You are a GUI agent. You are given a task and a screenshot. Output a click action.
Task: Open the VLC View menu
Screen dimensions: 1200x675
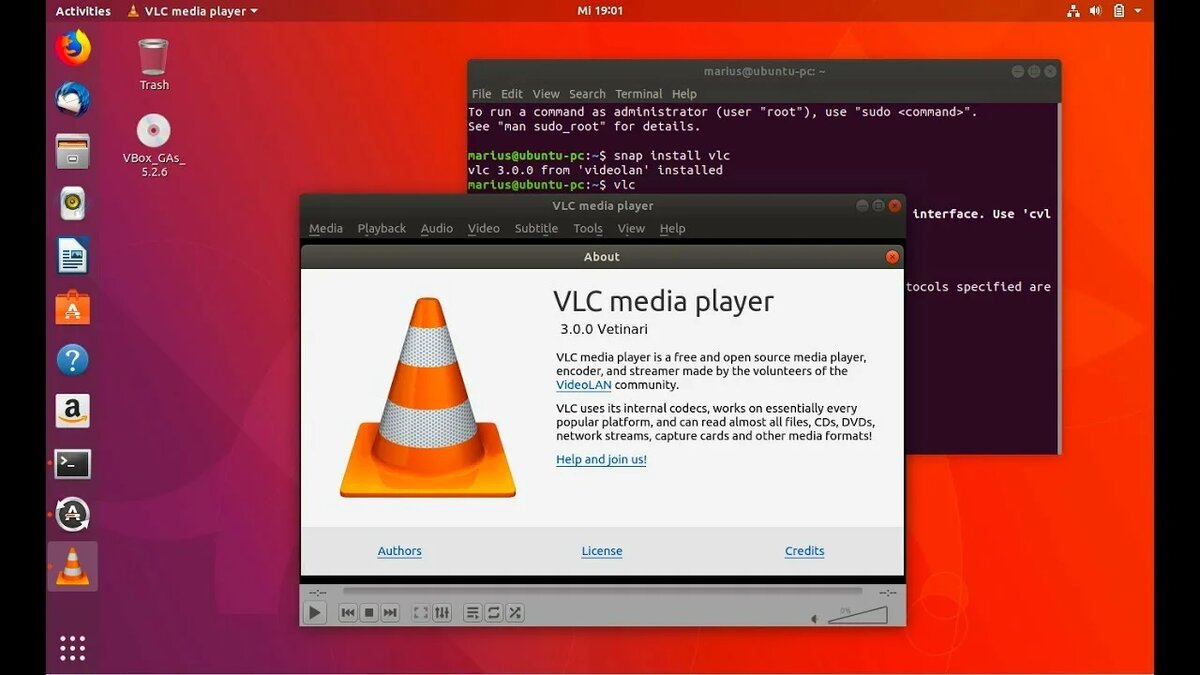pyautogui.click(x=631, y=228)
